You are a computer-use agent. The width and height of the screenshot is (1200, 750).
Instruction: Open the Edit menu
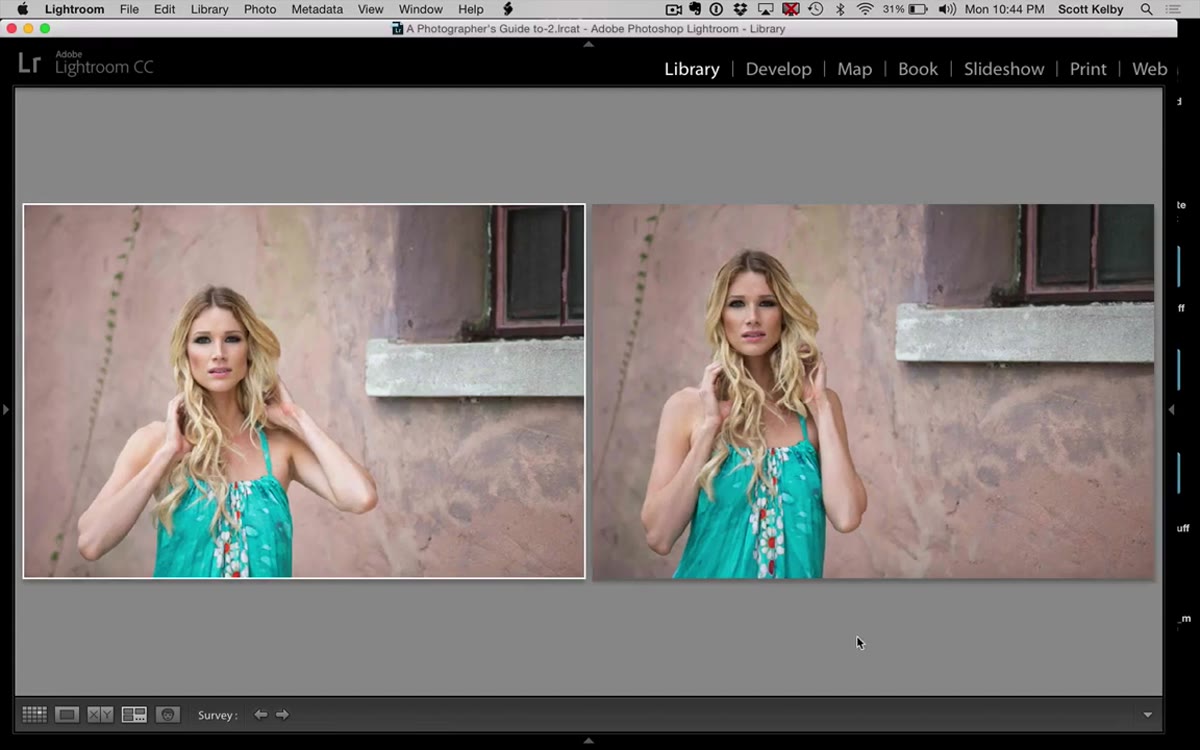(x=164, y=9)
